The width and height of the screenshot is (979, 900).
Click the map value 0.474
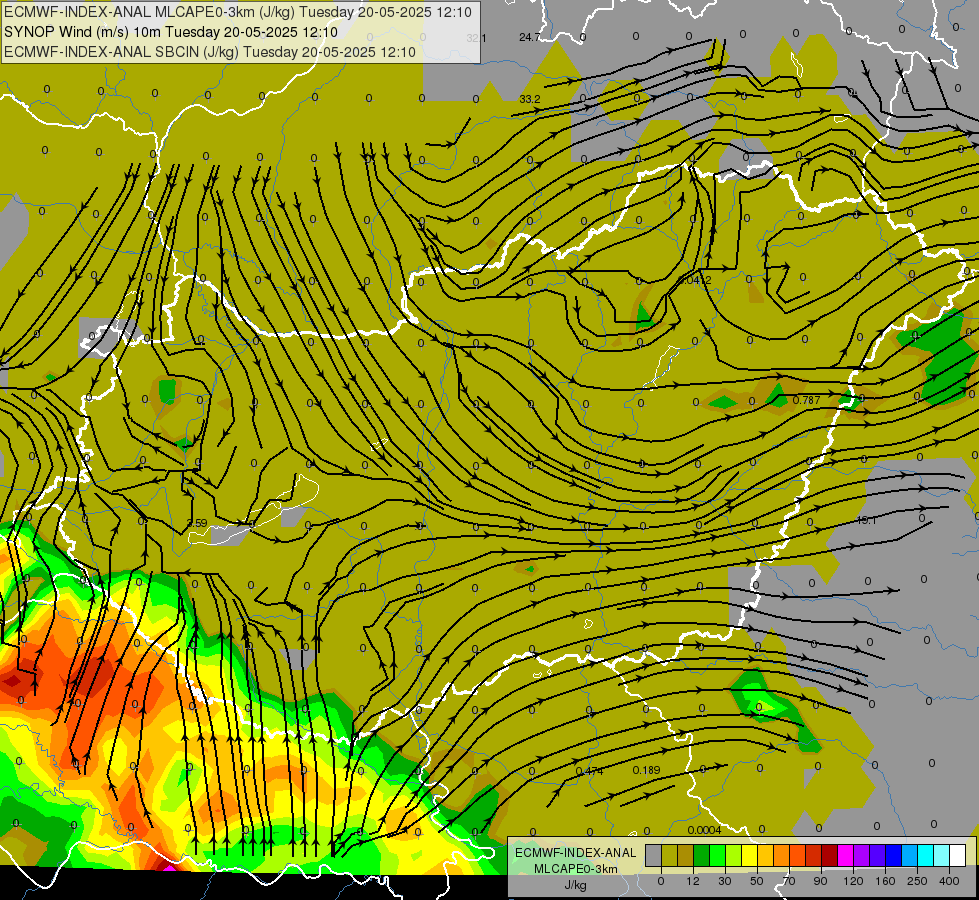point(589,771)
